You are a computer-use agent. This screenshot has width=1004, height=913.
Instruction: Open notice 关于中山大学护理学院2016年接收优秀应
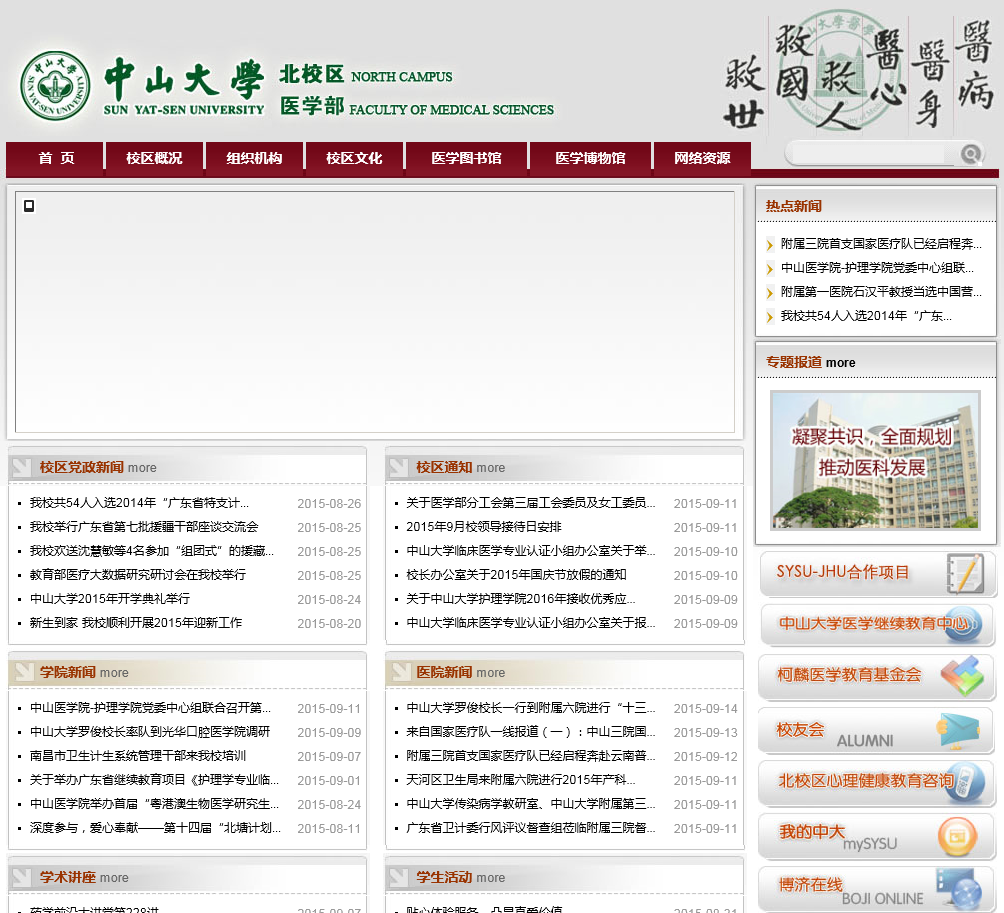pyautogui.click(x=521, y=599)
